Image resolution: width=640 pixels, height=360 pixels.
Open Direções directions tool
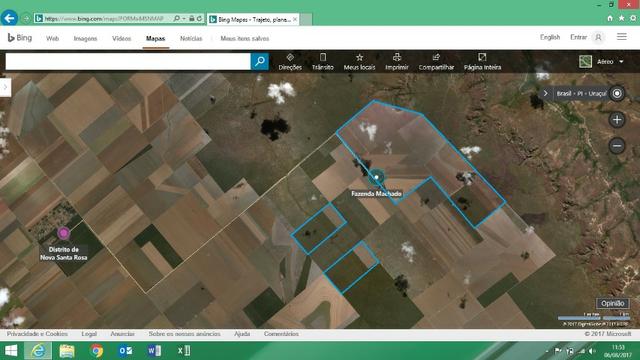pyautogui.click(x=290, y=62)
